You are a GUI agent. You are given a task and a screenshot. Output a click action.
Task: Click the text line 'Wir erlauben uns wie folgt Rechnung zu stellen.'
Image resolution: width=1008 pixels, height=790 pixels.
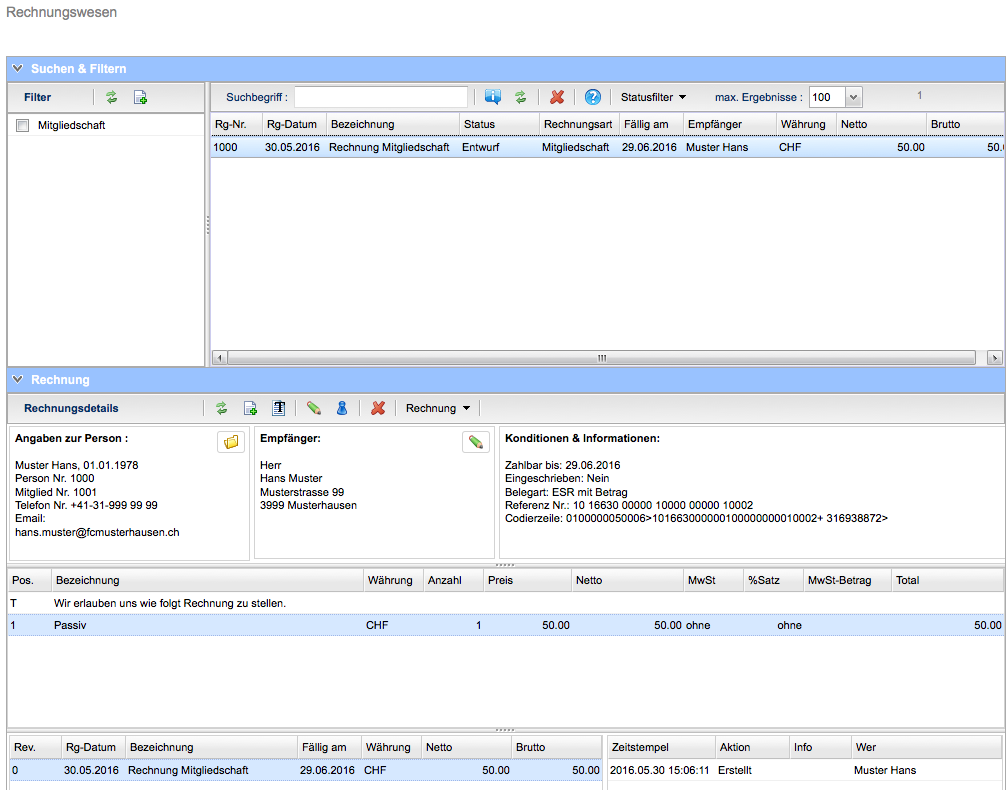(170, 603)
